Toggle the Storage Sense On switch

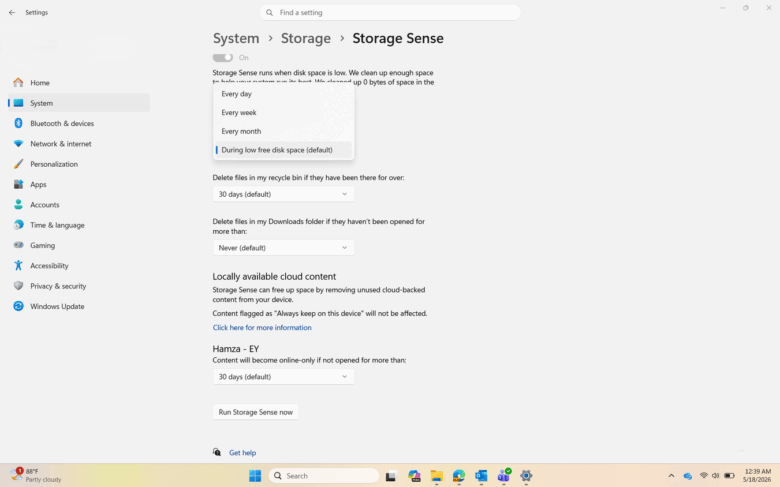(223, 58)
